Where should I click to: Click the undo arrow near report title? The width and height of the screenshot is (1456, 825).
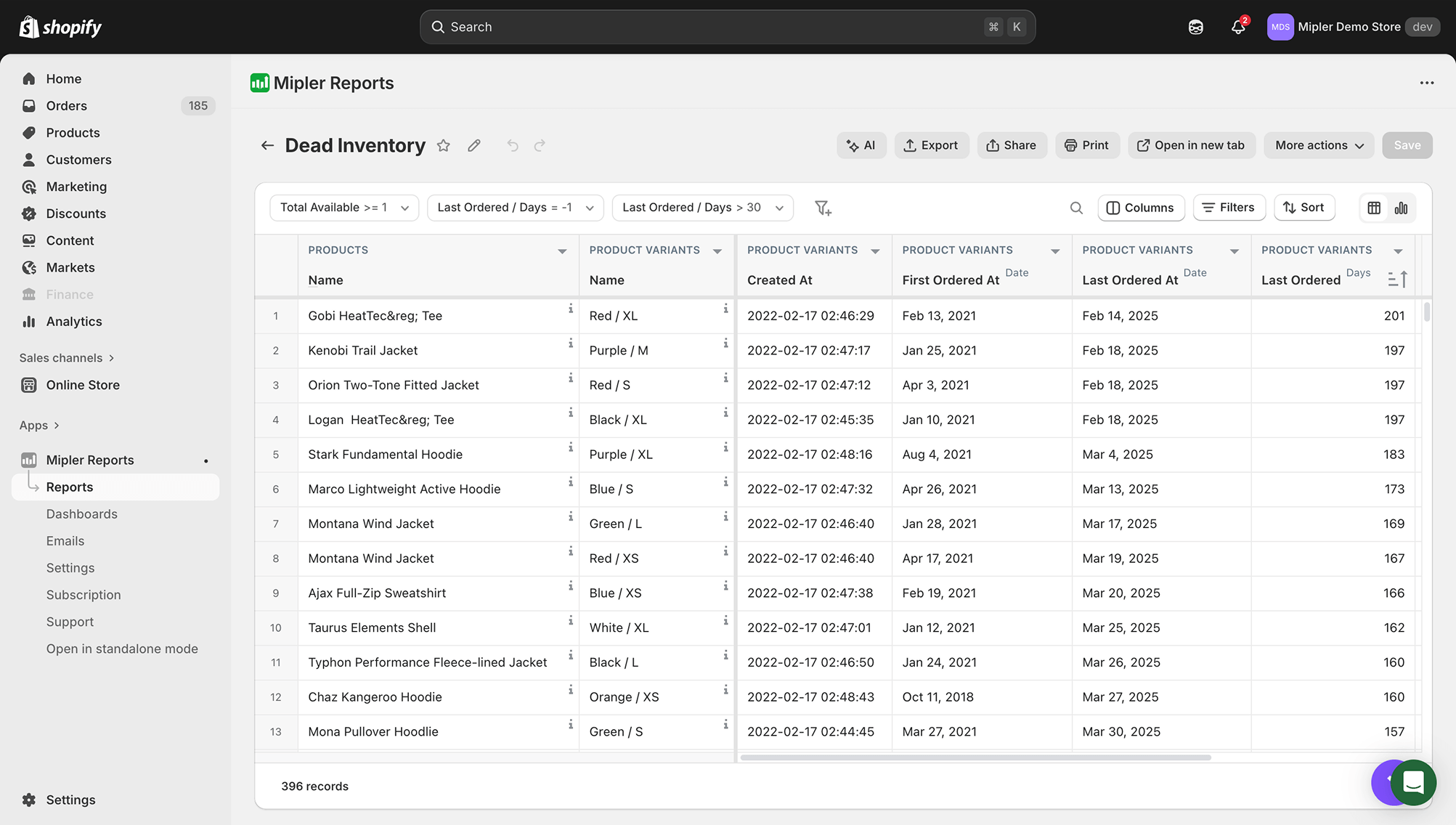tap(513, 145)
